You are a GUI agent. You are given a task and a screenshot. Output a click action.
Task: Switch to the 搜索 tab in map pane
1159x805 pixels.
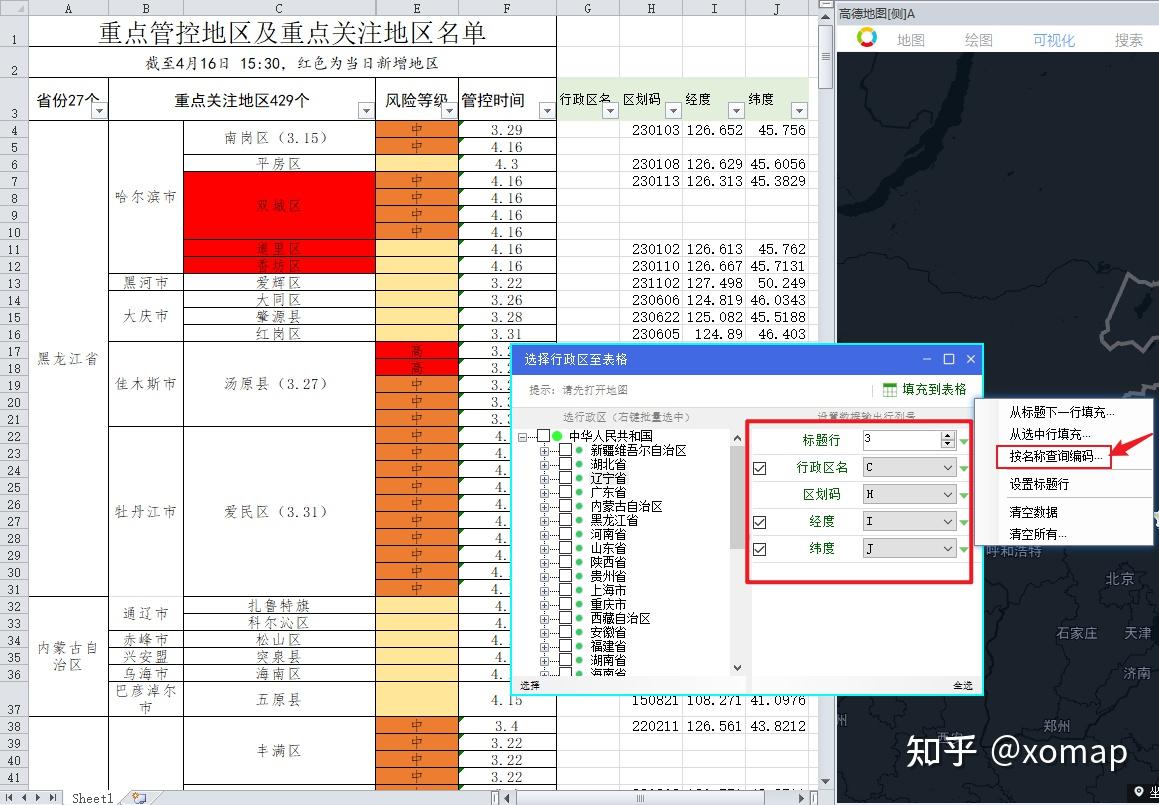(1129, 40)
